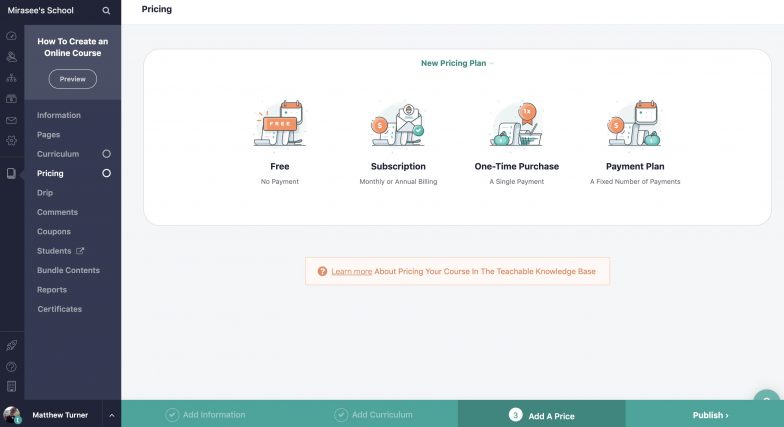Click the external link icon beside Students
This screenshot has height=427, width=784.
pyautogui.click(x=80, y=250)
